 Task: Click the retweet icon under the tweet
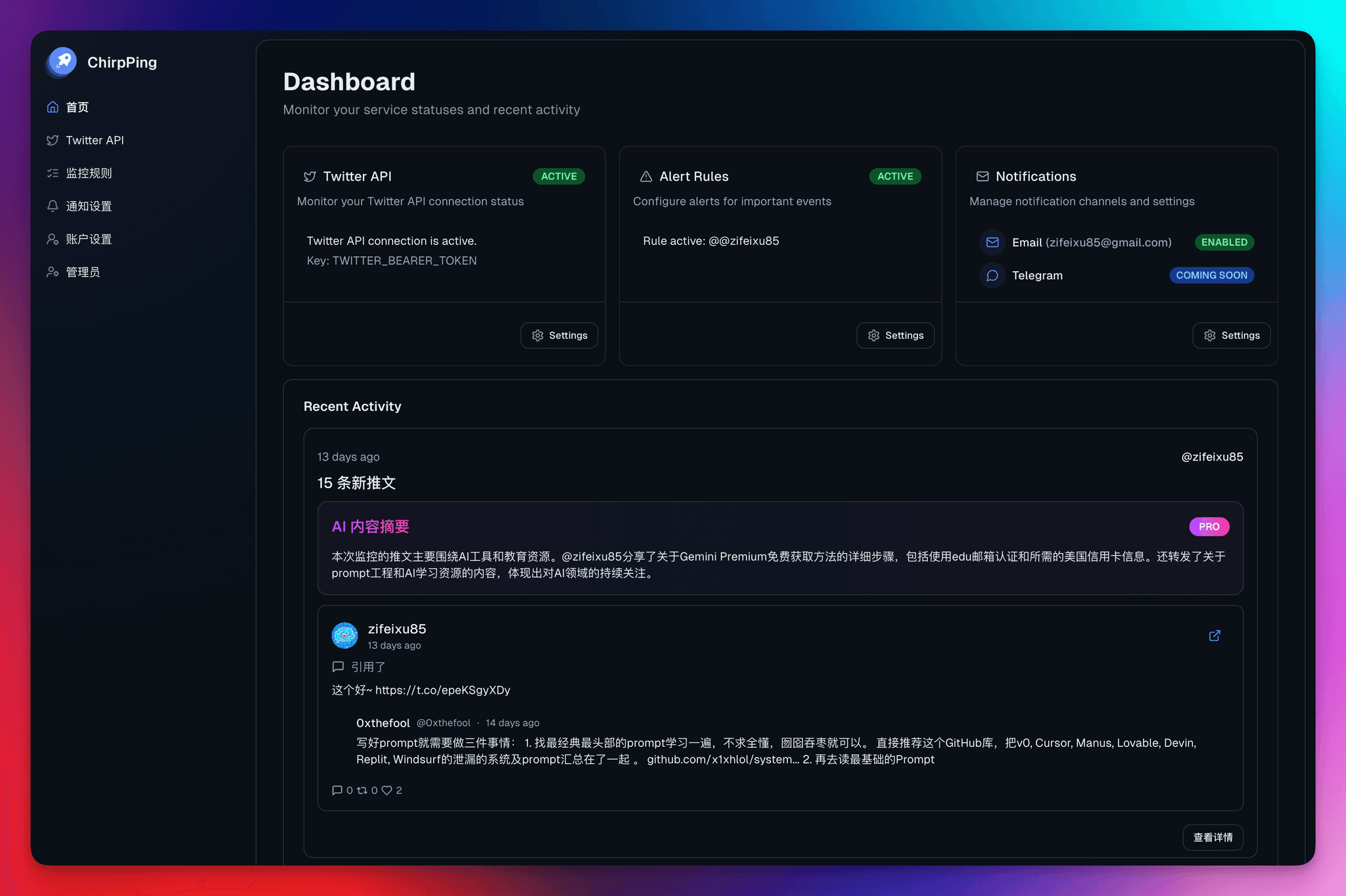(x=361, y=790)
